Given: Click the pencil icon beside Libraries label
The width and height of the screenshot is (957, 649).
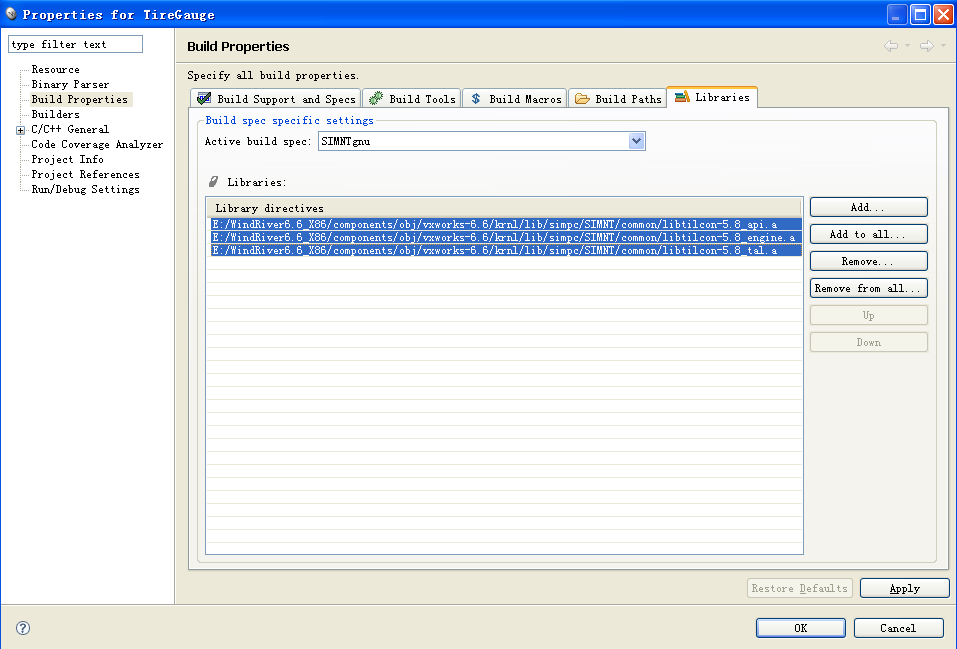Looking at the screenshot, I should [x=214, y=181].
